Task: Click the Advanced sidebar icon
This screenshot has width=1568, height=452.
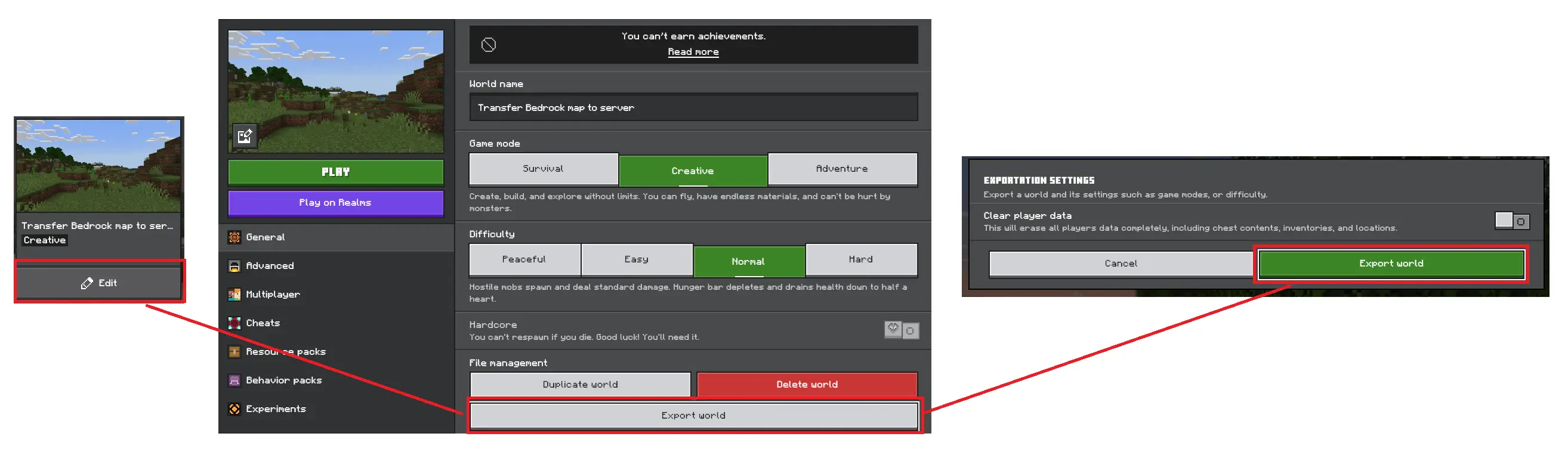Action: (x=234, y=266)
